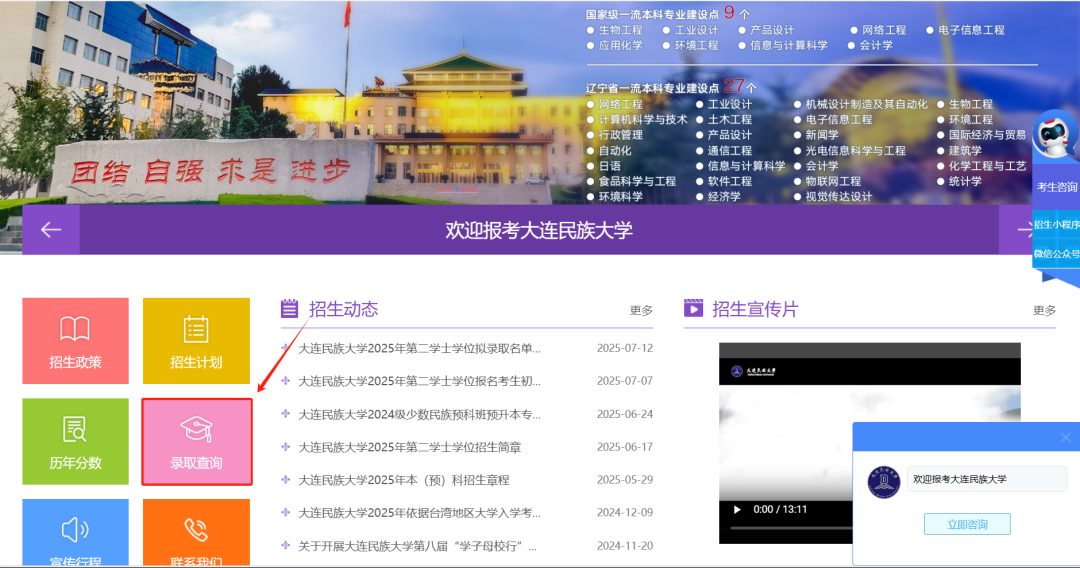This screenshot has height=568, width=1080.
Task: Click 国际经济与贸易 in the banner
Action: (987, 135)
